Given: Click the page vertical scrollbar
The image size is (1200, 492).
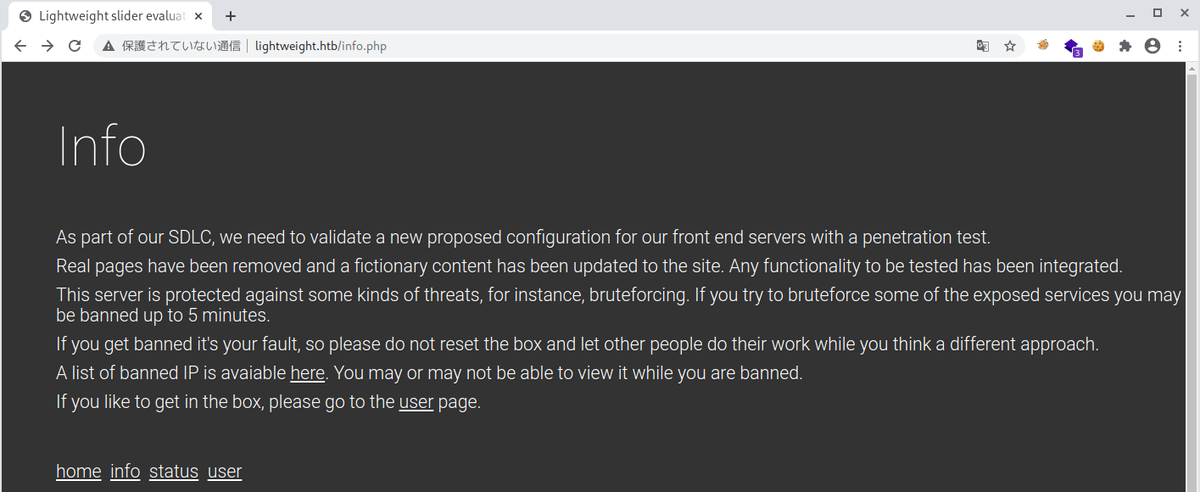Looking at the screenshot, I should (1191, 277).
